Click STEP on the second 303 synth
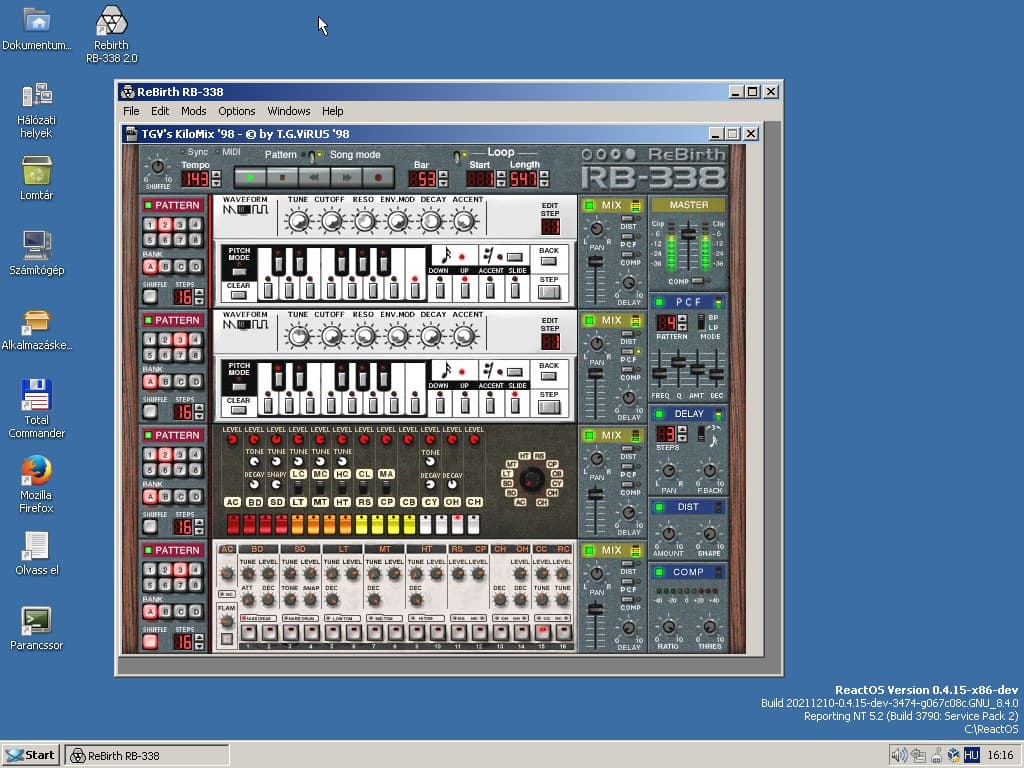Viewport: 1024px width, 768px height. tap(549, 407)
